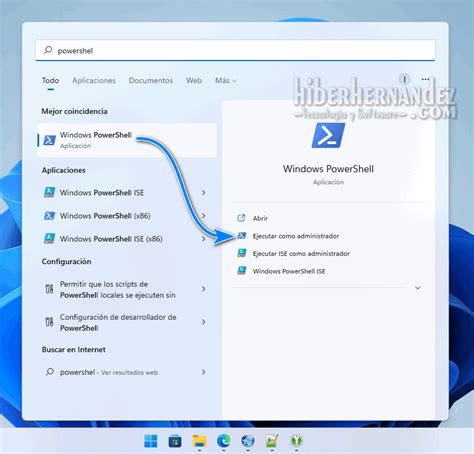This screenshot has height=454, width=474.
Task: Expand chevron for Configuración de desarrollador
Action: [203, 322]
